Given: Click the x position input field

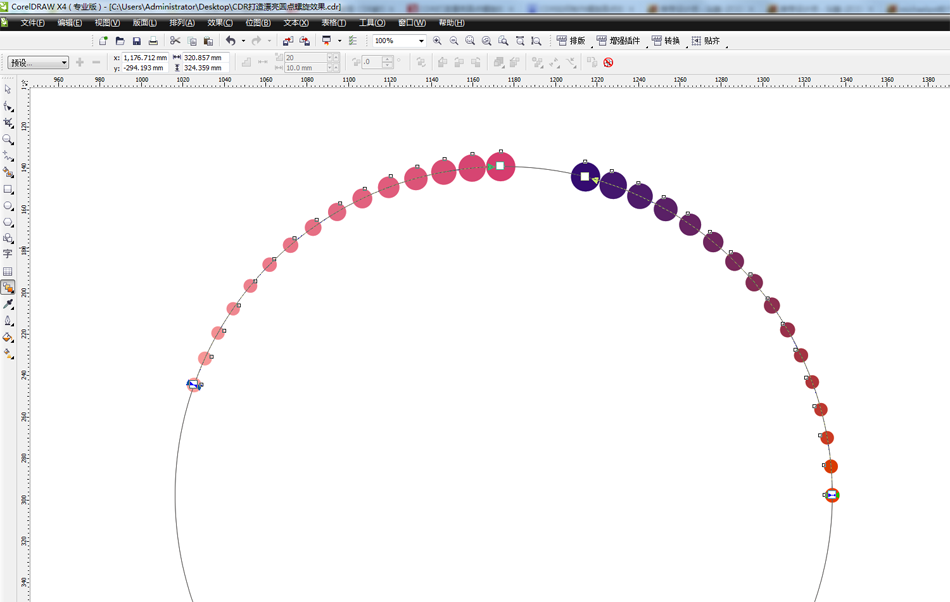Looking at the screenshot, I should pyautogui.click(x=145, y=58).
